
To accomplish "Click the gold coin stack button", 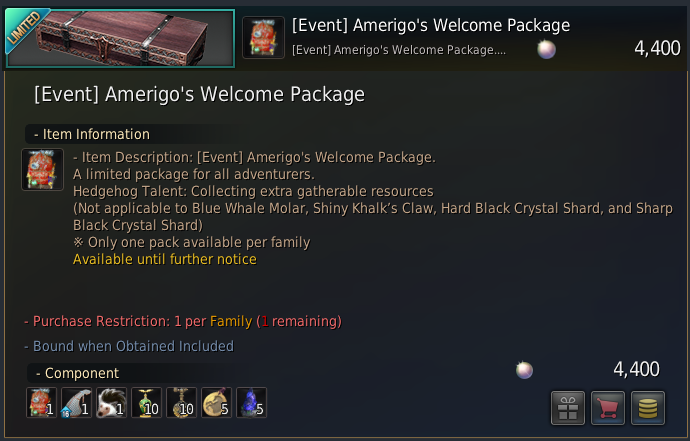I will click(648, 408).
